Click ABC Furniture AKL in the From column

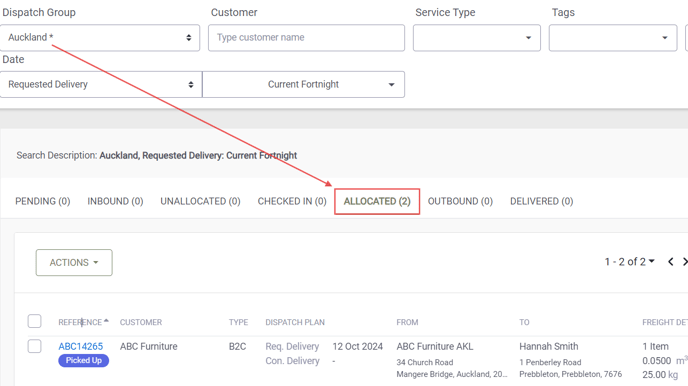tap(435, 346)
